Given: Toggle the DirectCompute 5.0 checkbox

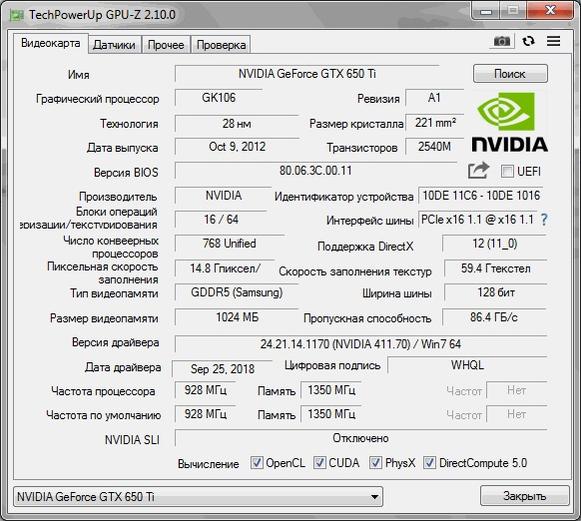Looking at the screenshot, I should (x=429, y=462).
